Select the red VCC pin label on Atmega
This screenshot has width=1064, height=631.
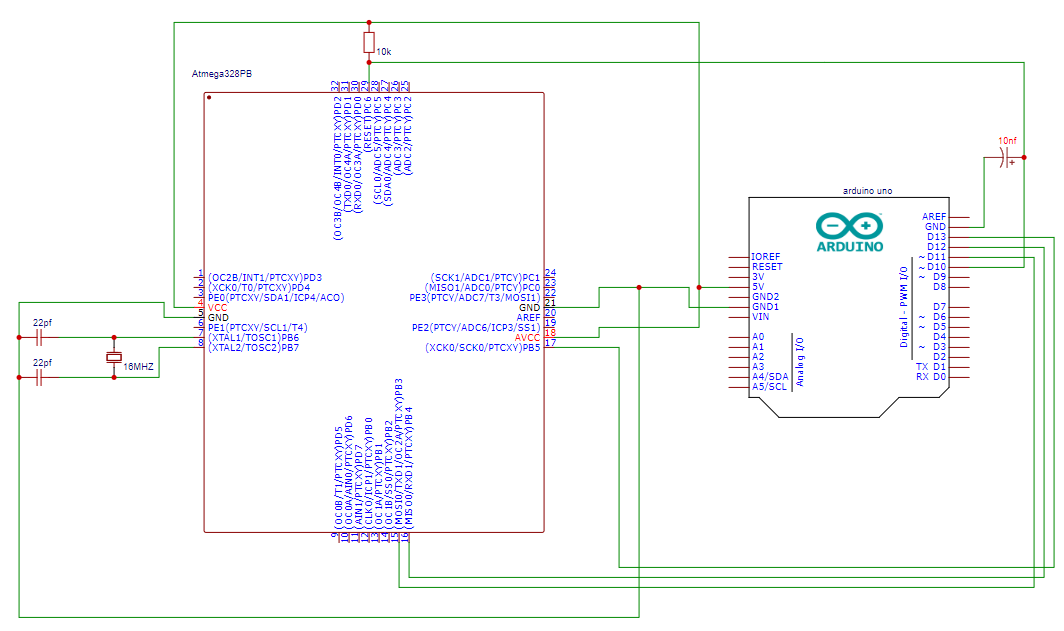click(218, 307)
